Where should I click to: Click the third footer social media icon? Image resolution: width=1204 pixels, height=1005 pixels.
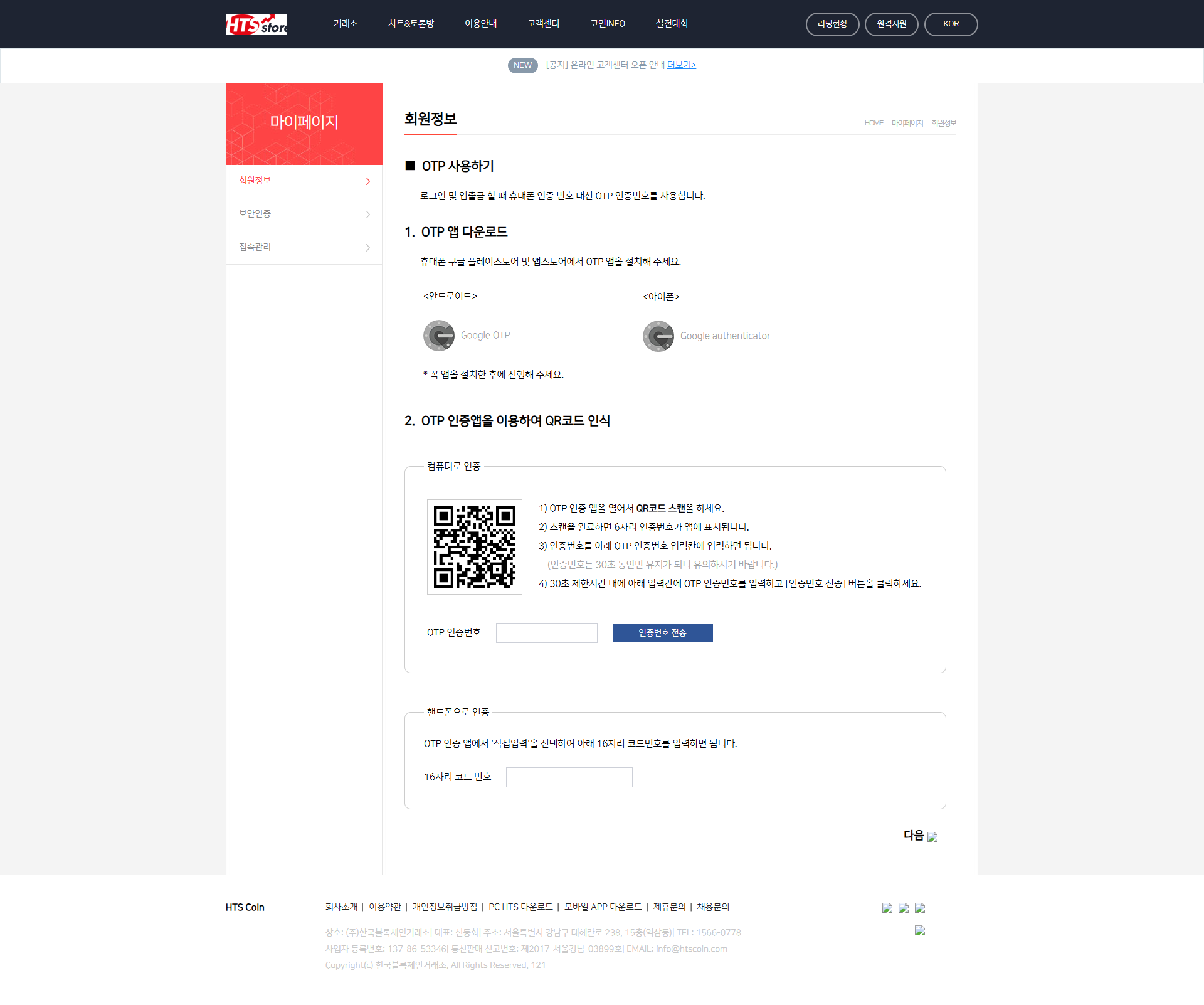pos(920,907)
